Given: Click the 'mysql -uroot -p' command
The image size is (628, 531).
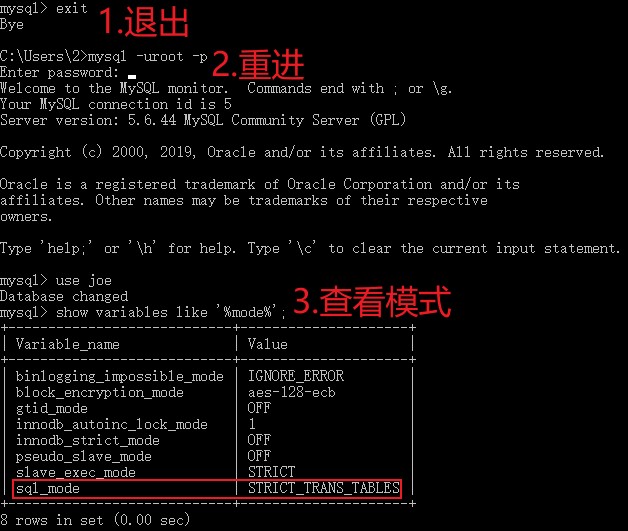Looking at the screenshot, I should coord(147,56).
